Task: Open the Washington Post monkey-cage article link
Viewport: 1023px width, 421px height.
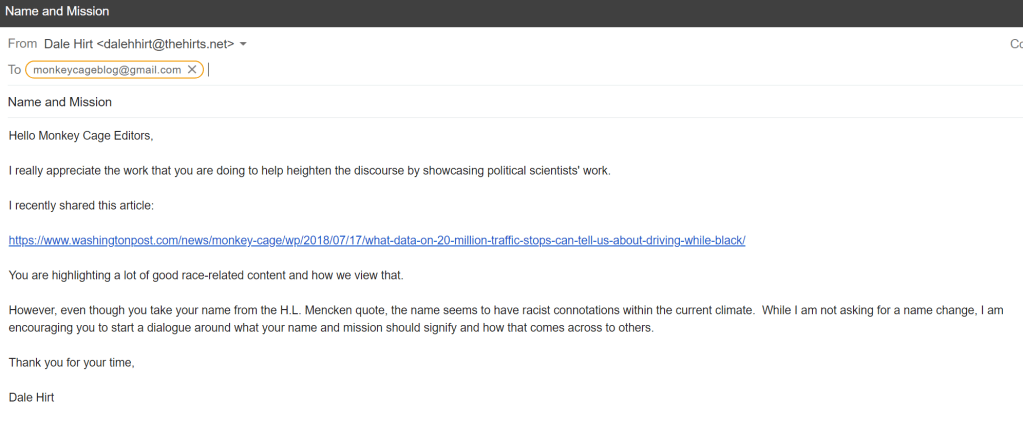Action: (x=377, y=240)
